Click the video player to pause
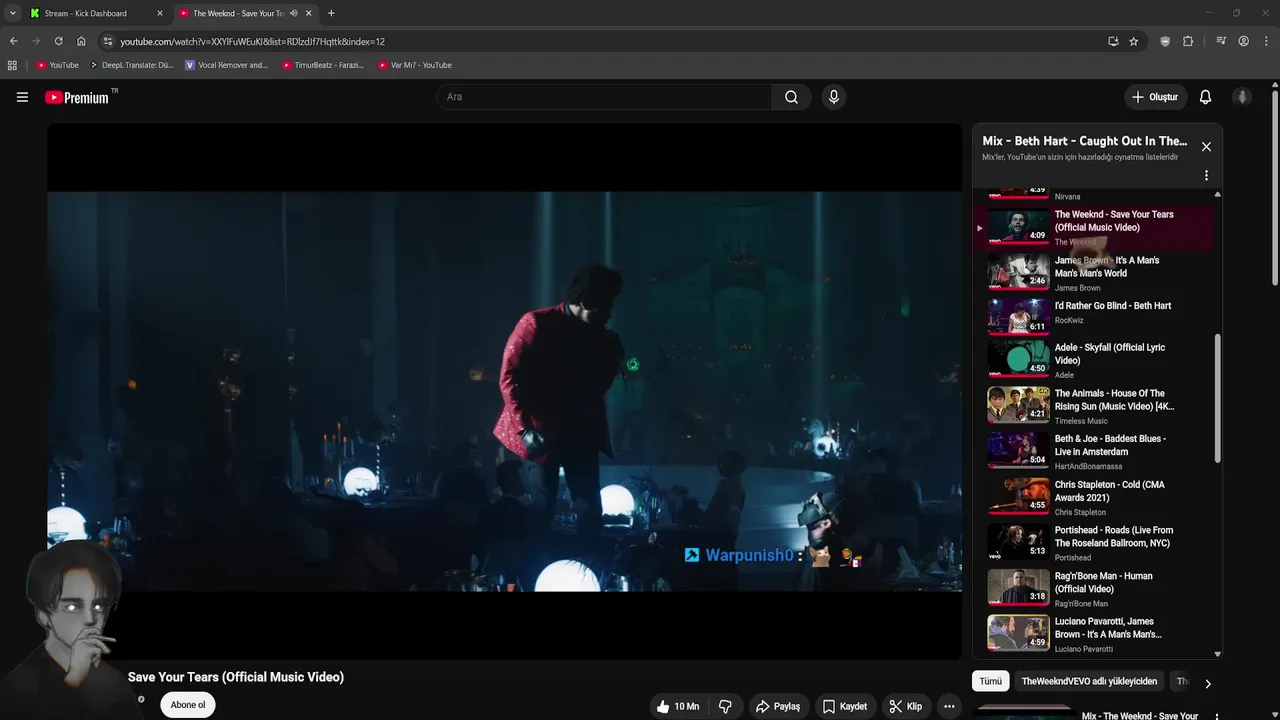 click(504, 391)
